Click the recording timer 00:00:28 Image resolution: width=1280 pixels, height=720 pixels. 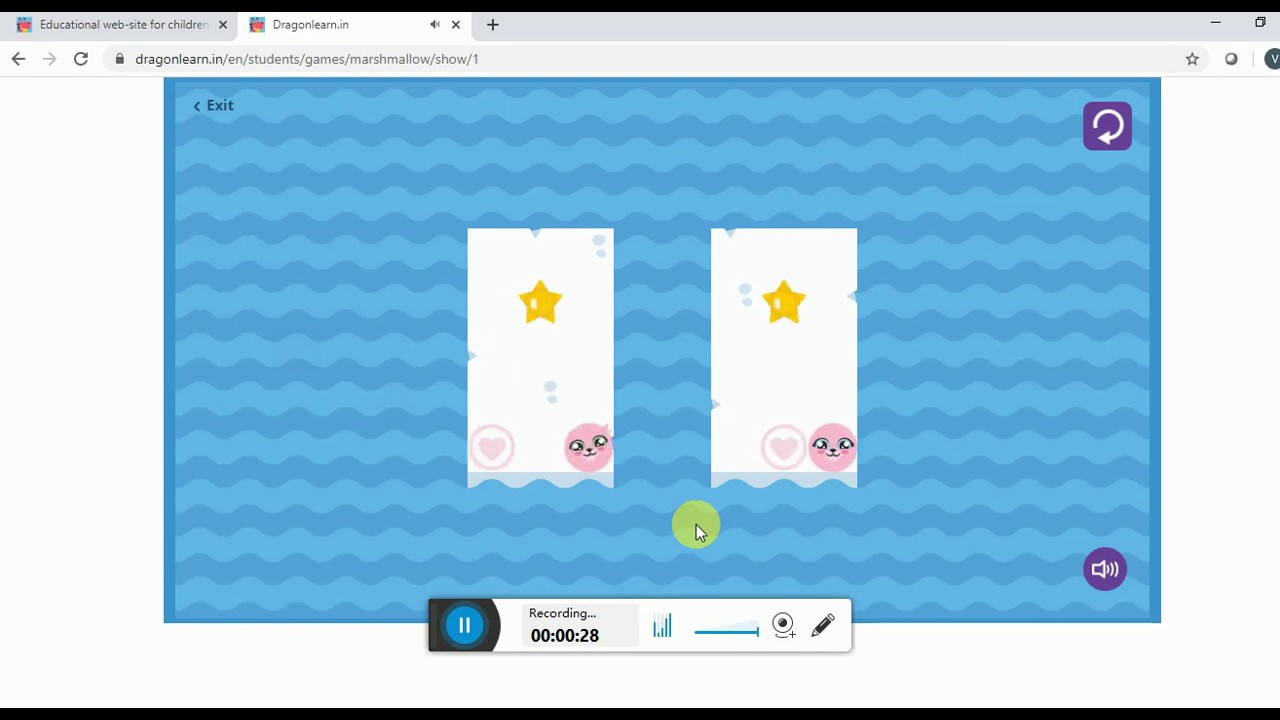click(565, 636)
